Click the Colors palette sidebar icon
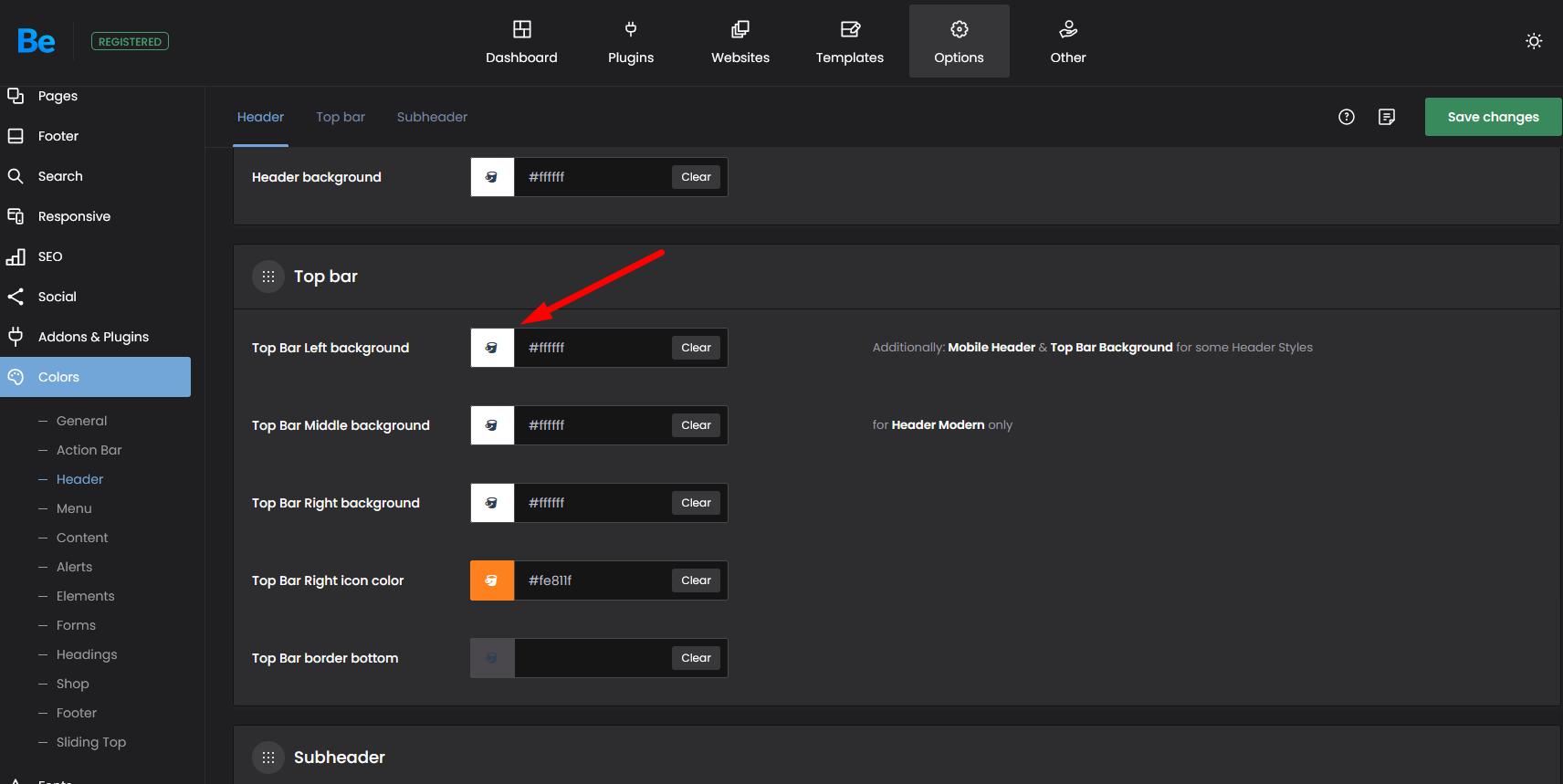 (x=16, y=377)
